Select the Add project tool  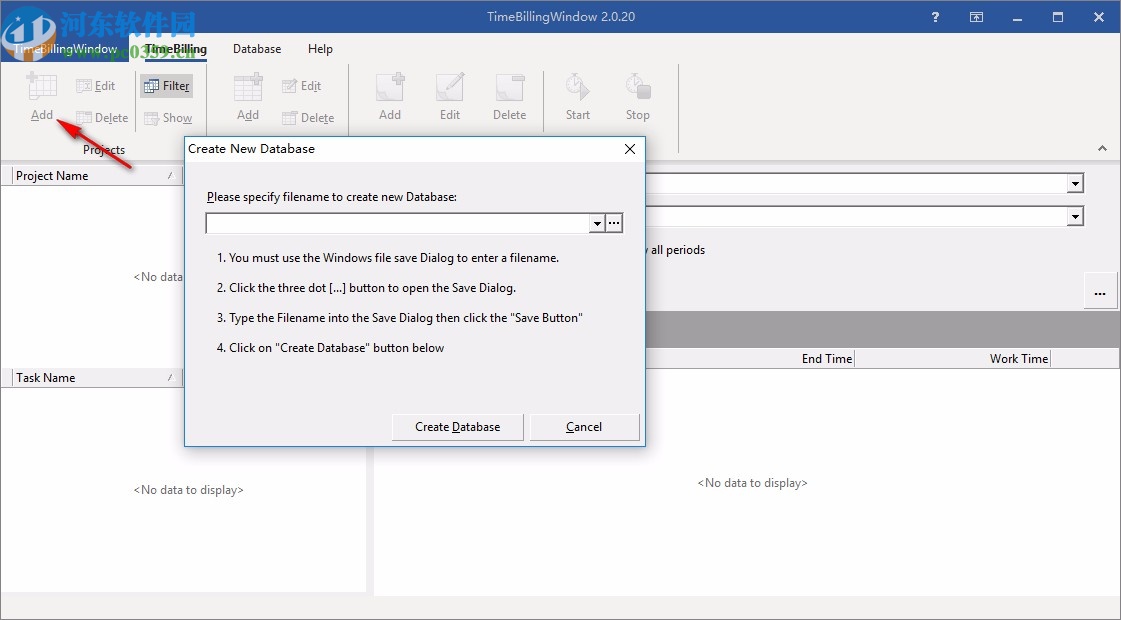40,97
